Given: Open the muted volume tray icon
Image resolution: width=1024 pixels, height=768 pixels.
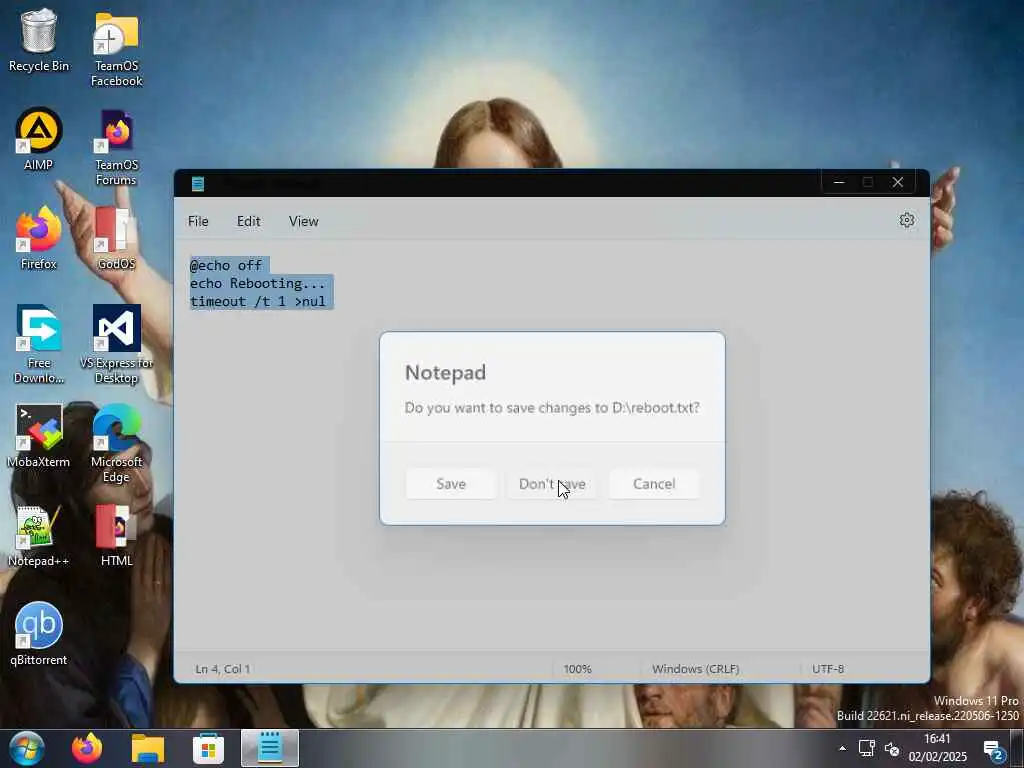Looking at the screenshot, I should tap(891, 748).
